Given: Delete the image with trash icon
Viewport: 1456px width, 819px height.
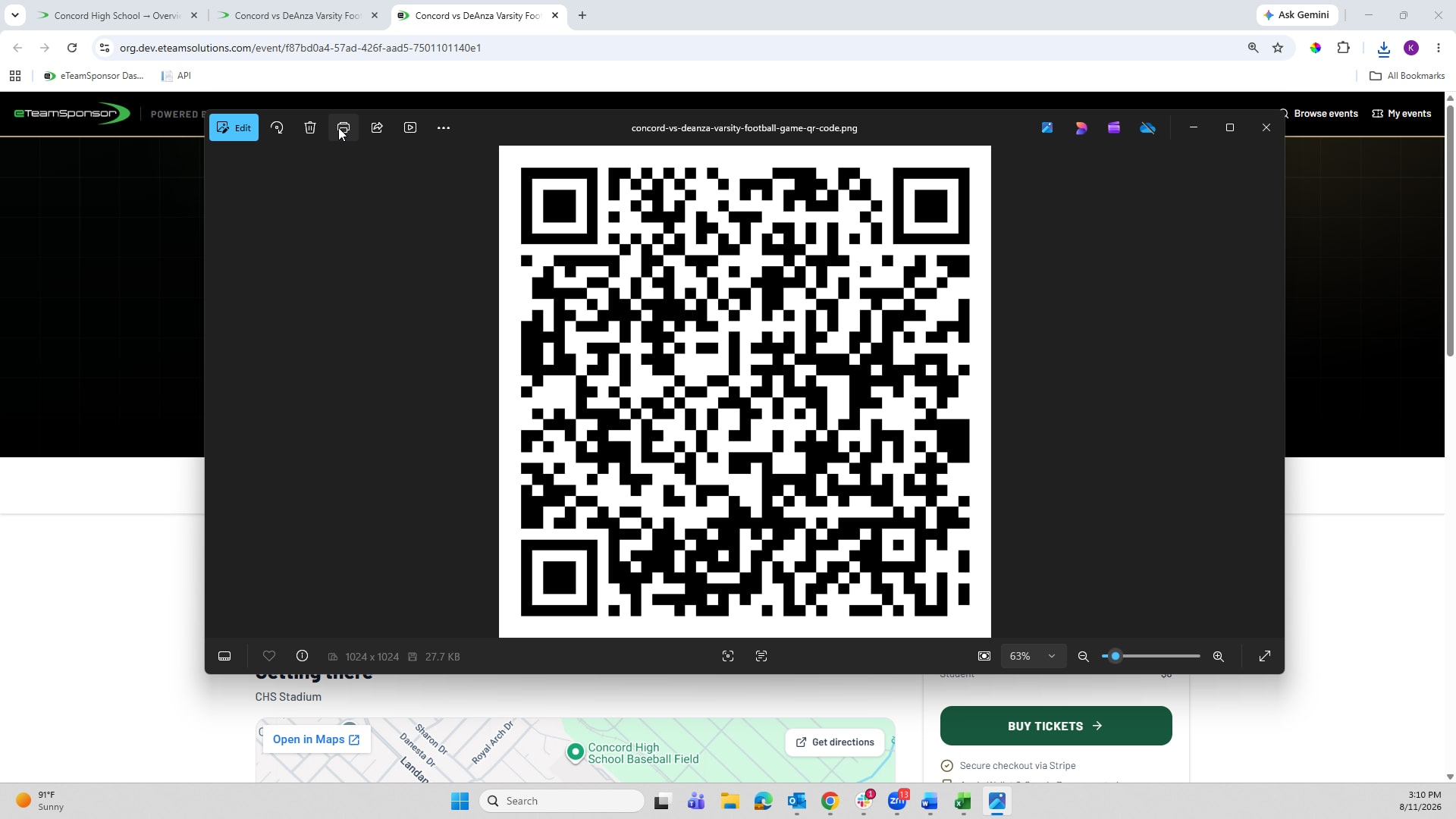Looking at the screenshot, I should (310, 127).
